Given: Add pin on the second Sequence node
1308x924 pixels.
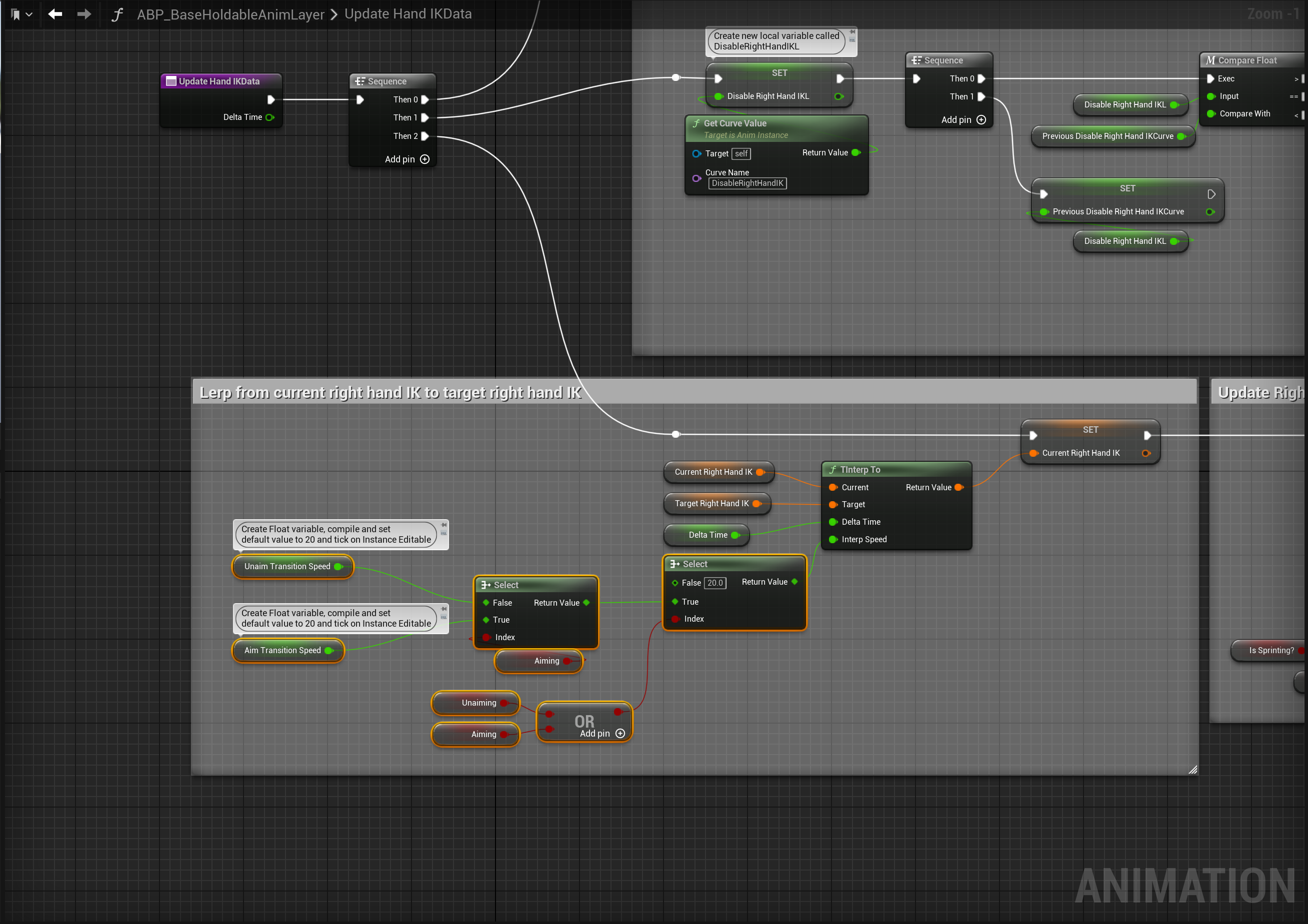Looking at the screenshot, I should click(x=981, y=119).
